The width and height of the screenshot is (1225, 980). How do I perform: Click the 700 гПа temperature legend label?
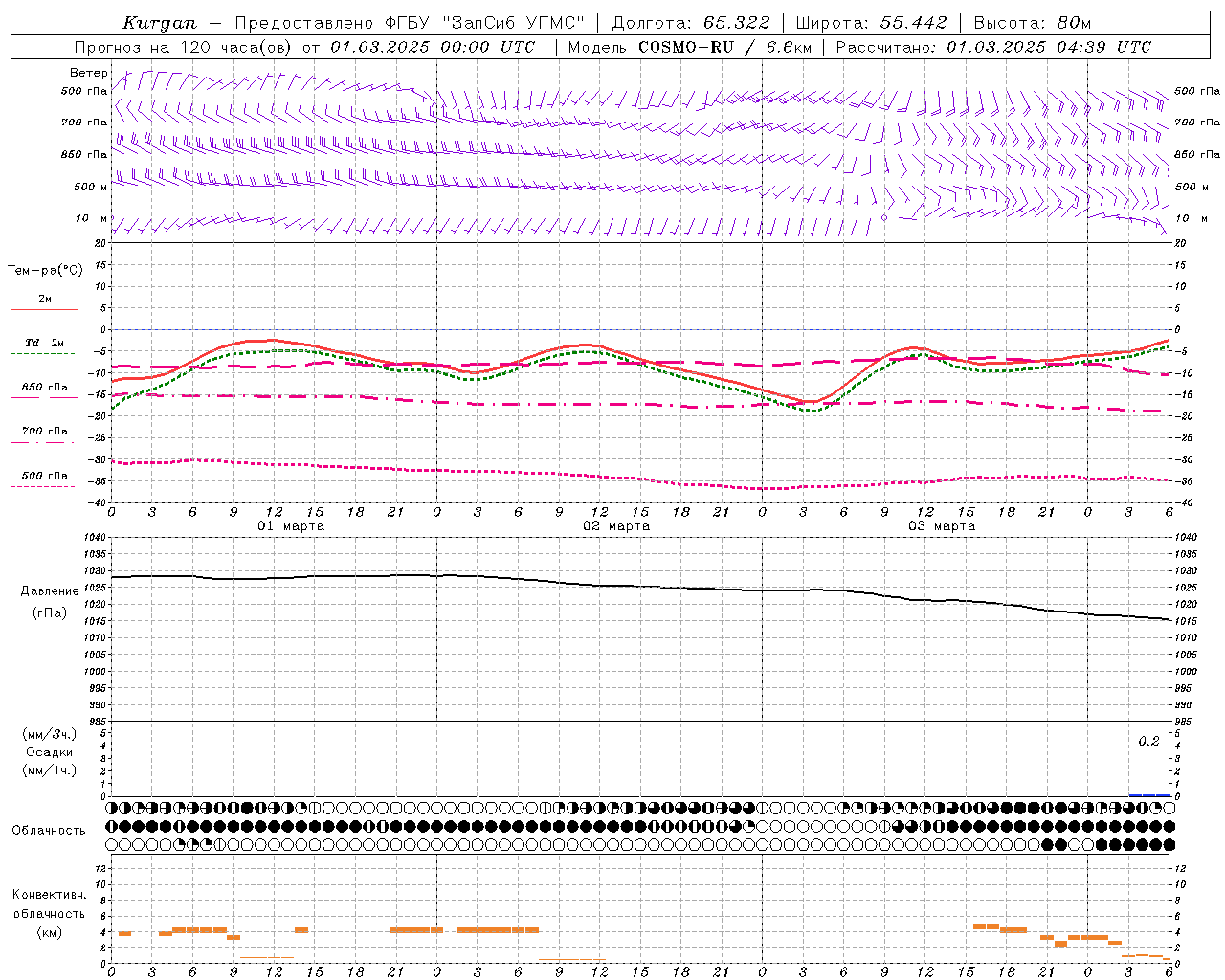click(45, 432)
